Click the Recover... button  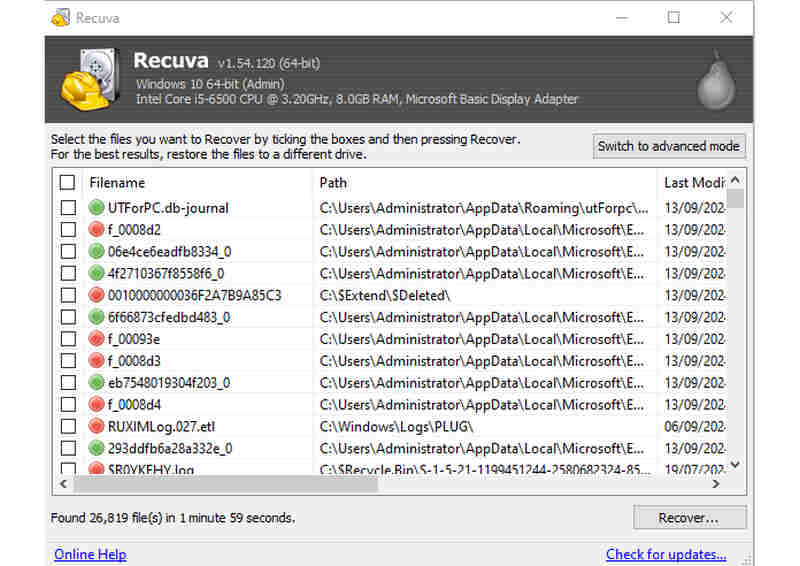click(x=689, y=518)
